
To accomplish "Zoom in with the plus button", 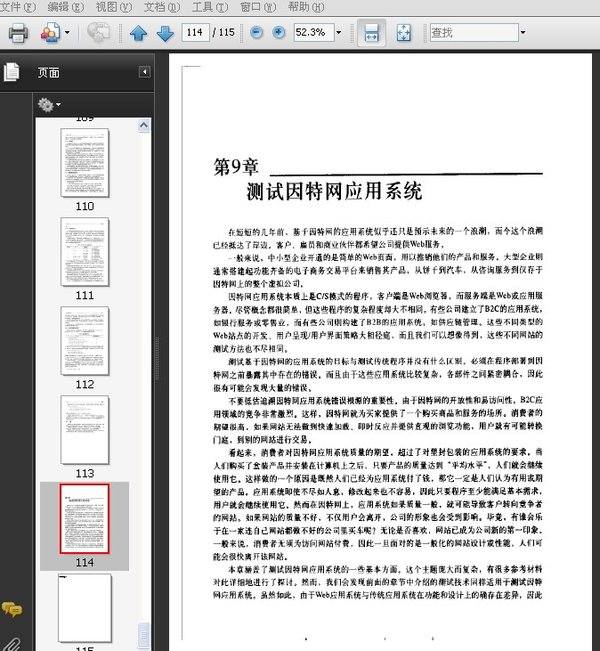I will [x=279, y=32].
